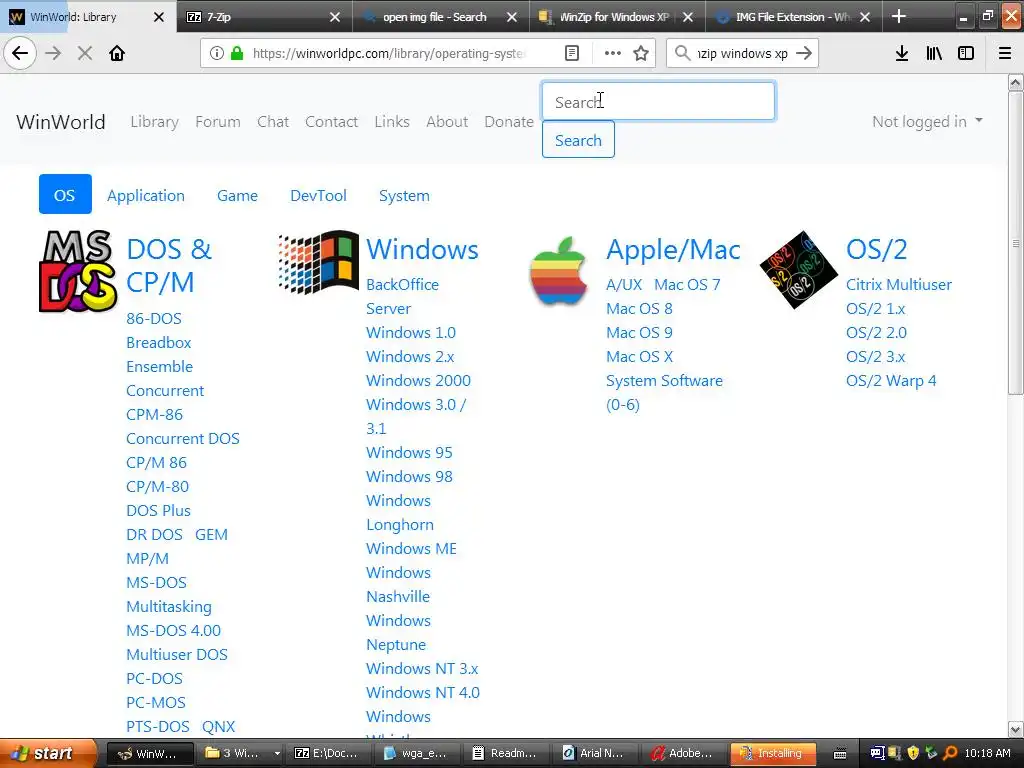Select the Application category tab
The height and width of the screenshot is (768, 1024).
(146, 195)
